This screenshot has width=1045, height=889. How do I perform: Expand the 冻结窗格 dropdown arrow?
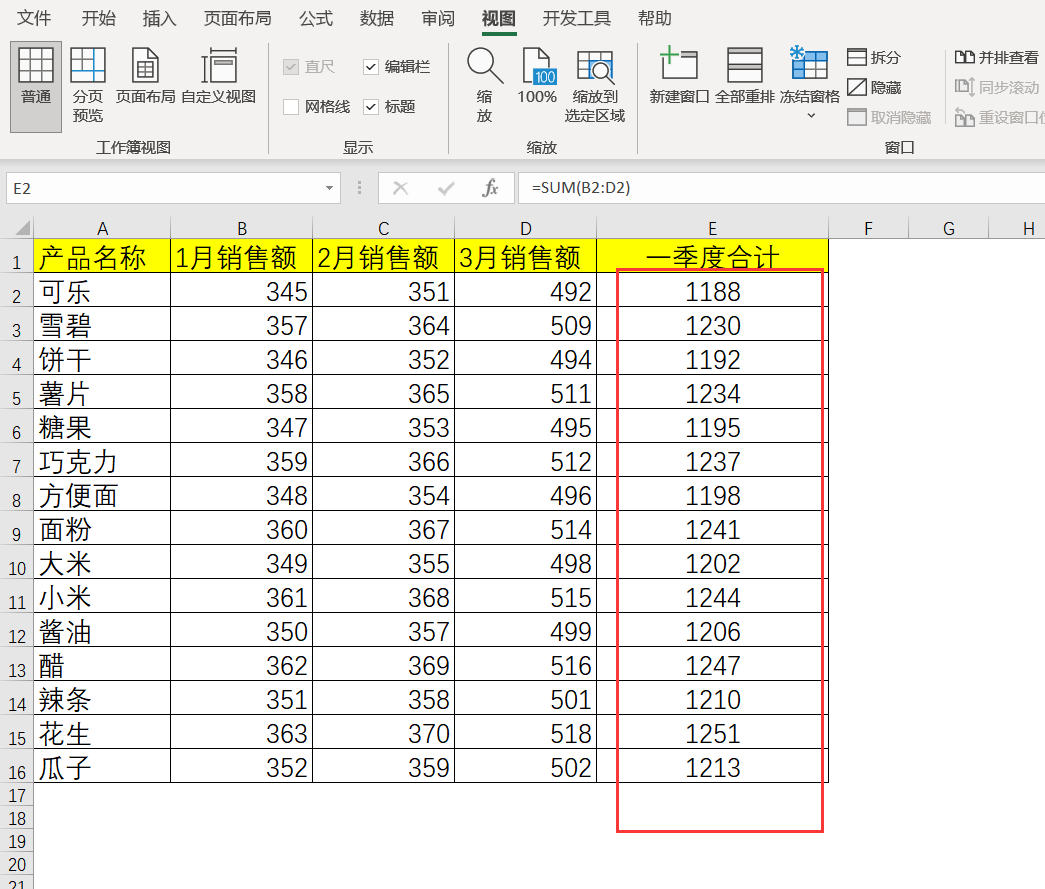coord(810,116)
